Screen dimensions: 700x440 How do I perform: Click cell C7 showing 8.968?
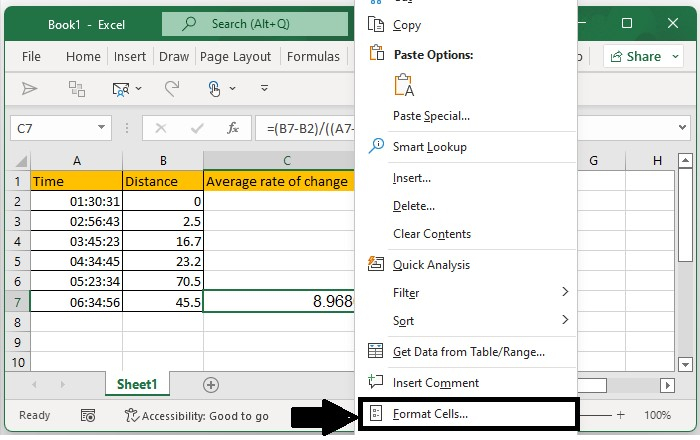point(279,302)
